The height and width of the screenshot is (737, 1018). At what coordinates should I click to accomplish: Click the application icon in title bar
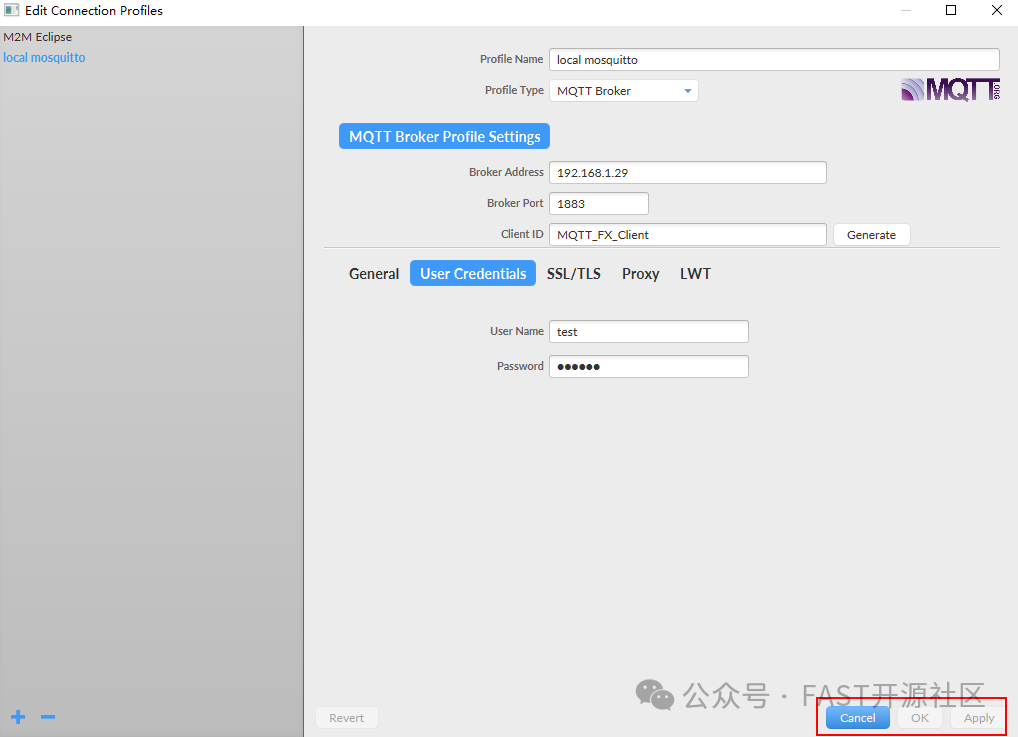pos(13,10)
